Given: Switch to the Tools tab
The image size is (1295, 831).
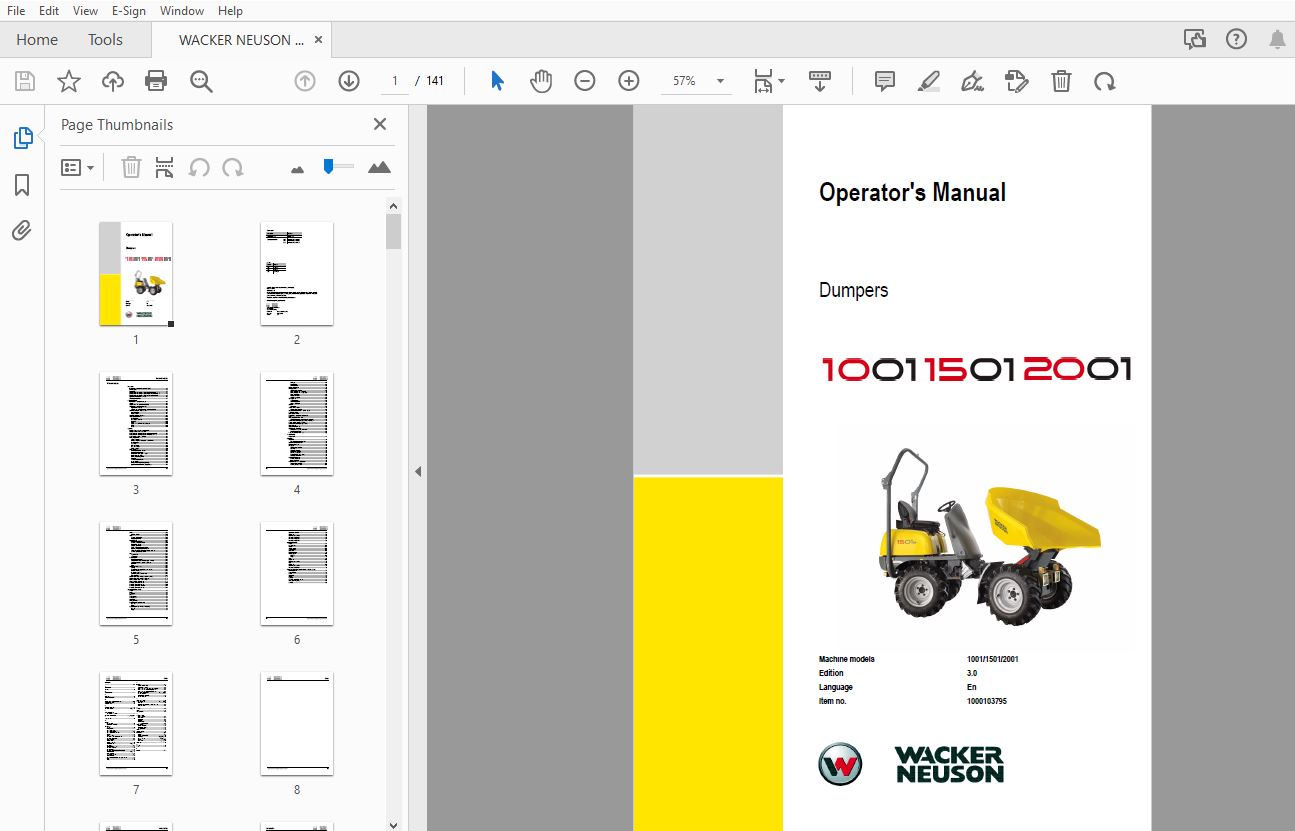Looking at the screenshot, I should [x=105, y=40].
